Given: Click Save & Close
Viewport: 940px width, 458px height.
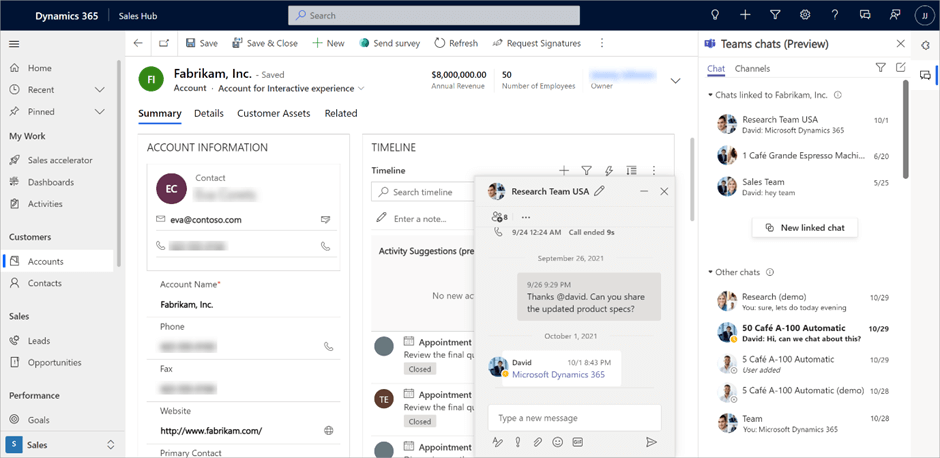Looking at the screenshot, I should [x=265, y=43].
